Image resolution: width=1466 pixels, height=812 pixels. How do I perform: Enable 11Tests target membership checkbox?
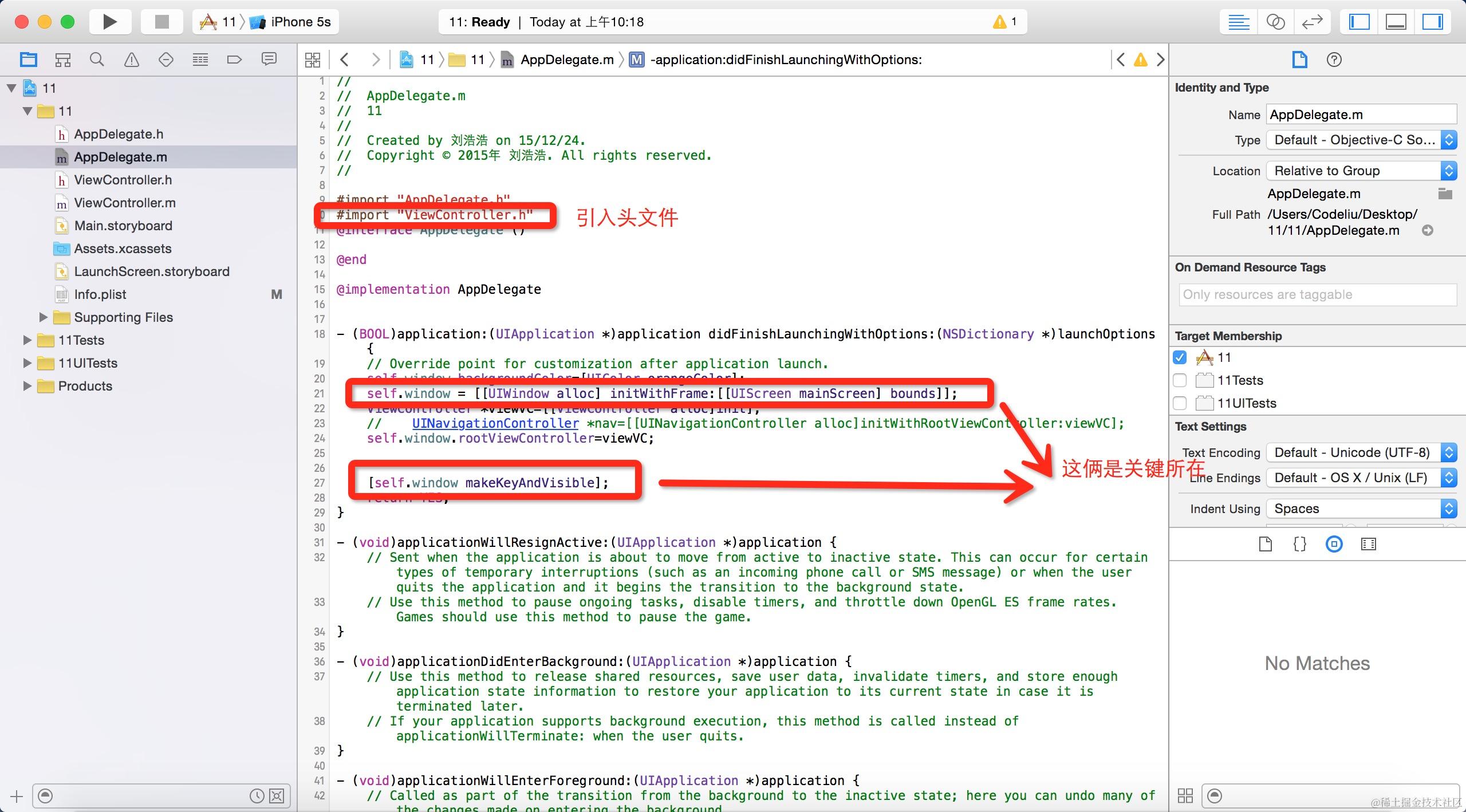pos(1180,380)
